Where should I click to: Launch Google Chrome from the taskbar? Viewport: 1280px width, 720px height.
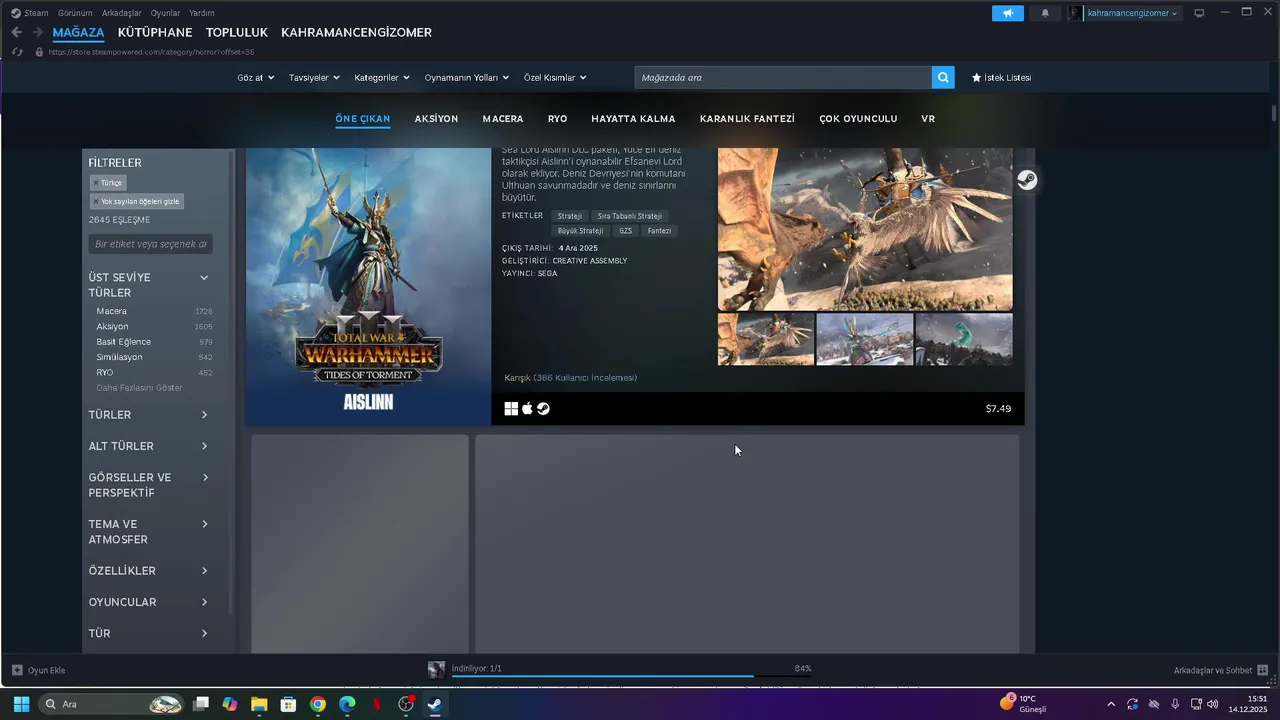click(317, 704)
